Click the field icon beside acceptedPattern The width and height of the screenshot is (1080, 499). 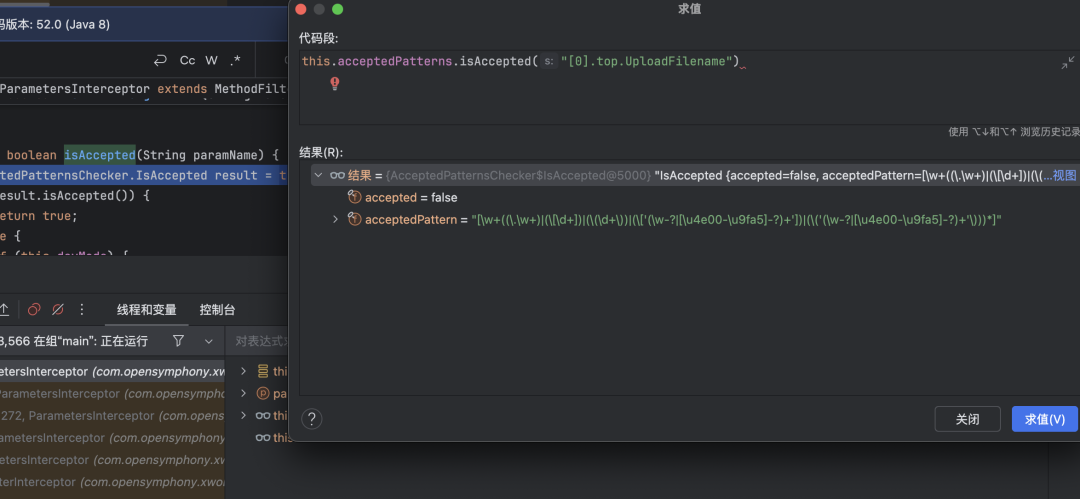(x=355, y=220)
